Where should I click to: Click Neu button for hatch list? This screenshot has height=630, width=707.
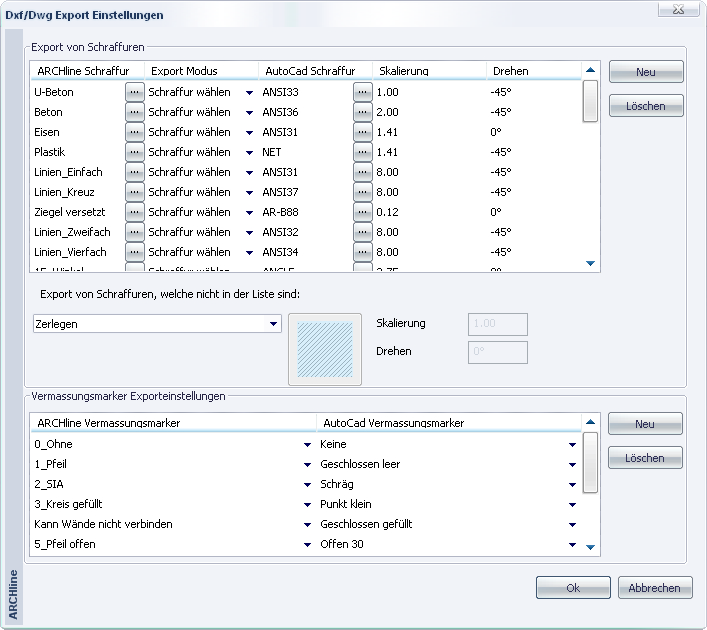646,72
